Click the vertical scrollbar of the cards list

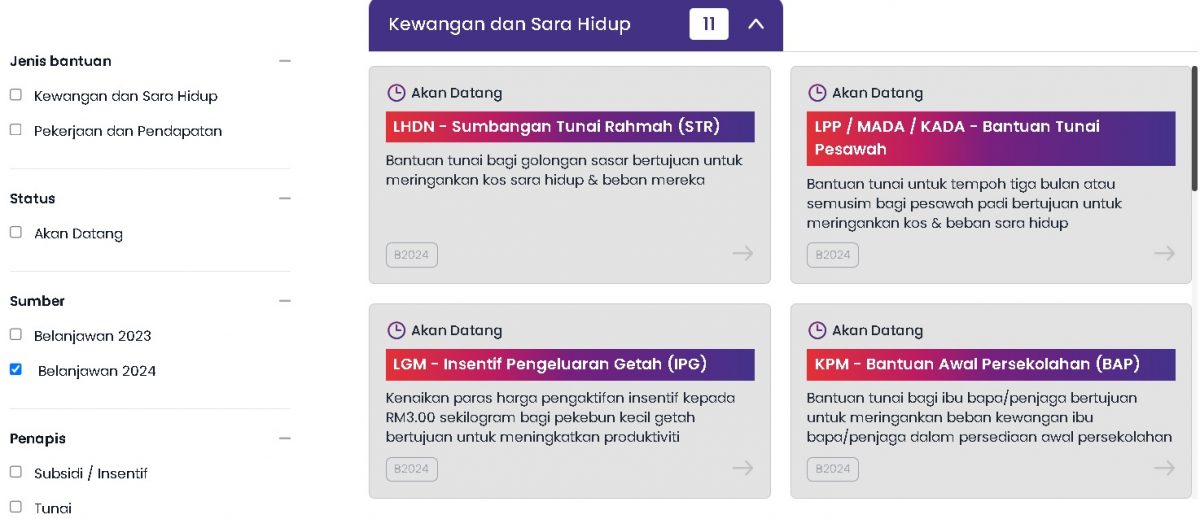pos(1194,128)
